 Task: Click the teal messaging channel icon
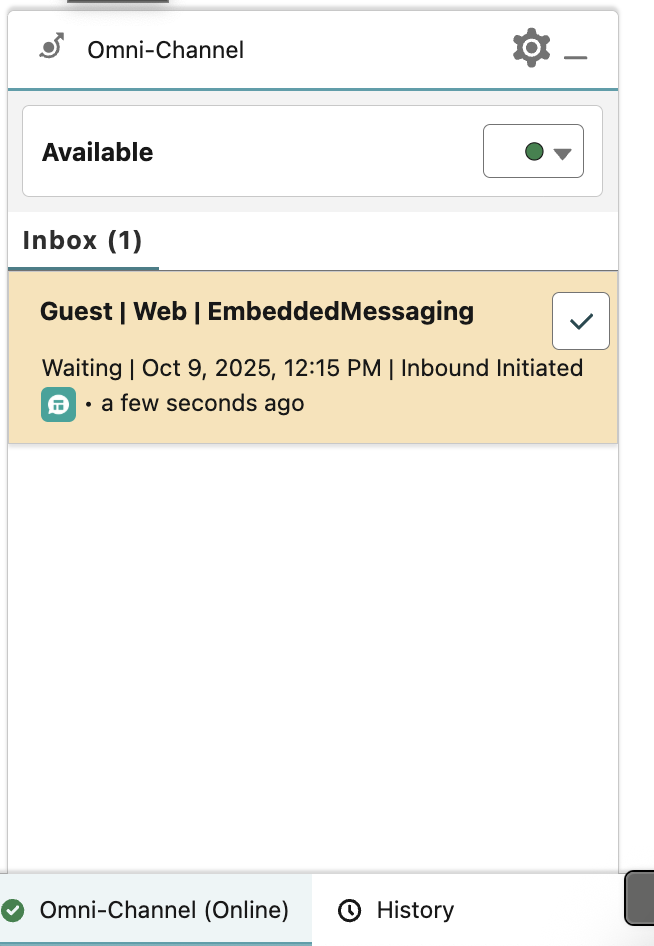pyautogui.click(x=58, y=404)
